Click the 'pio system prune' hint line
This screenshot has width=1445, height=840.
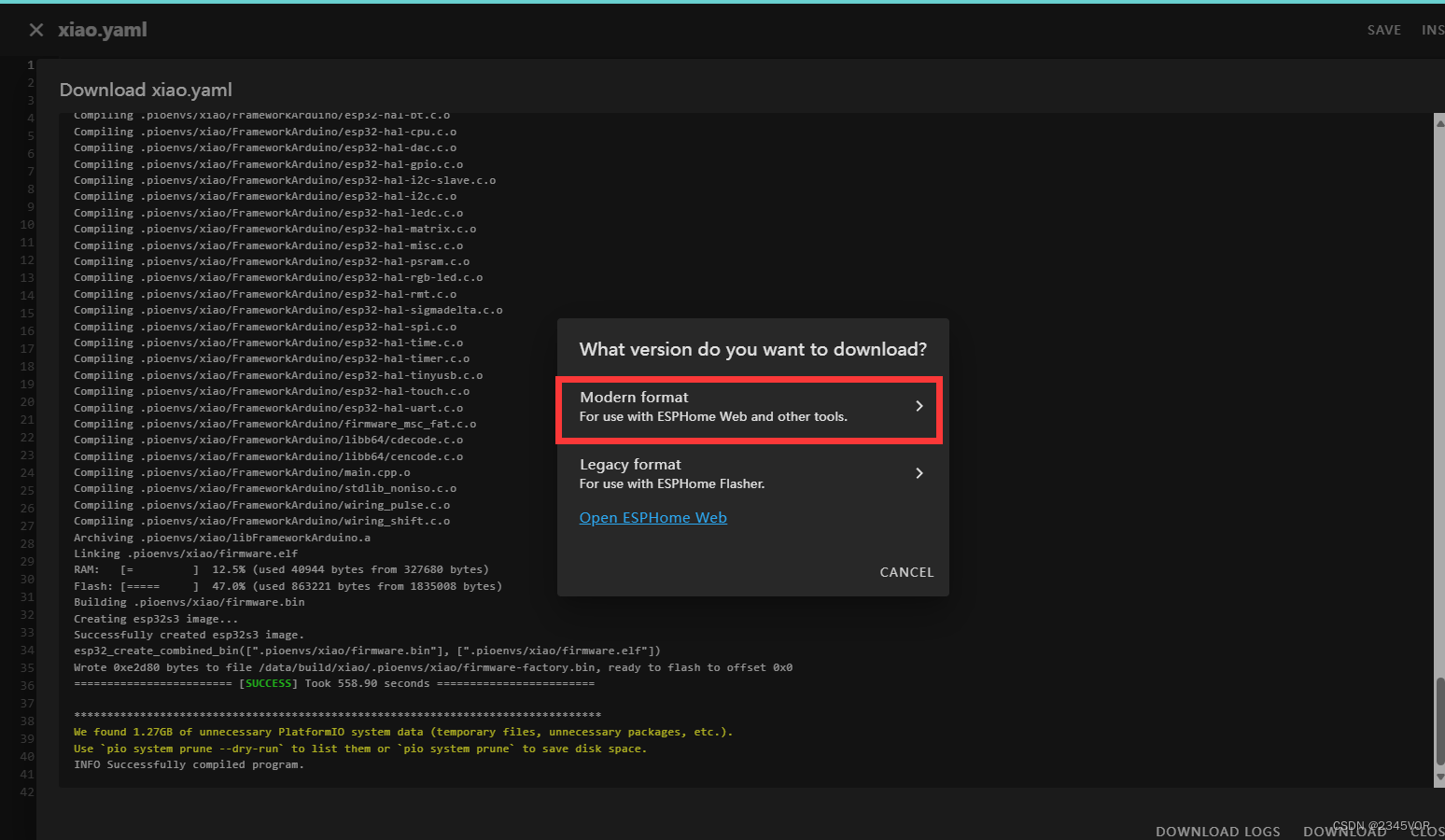[x=360, y=749]
